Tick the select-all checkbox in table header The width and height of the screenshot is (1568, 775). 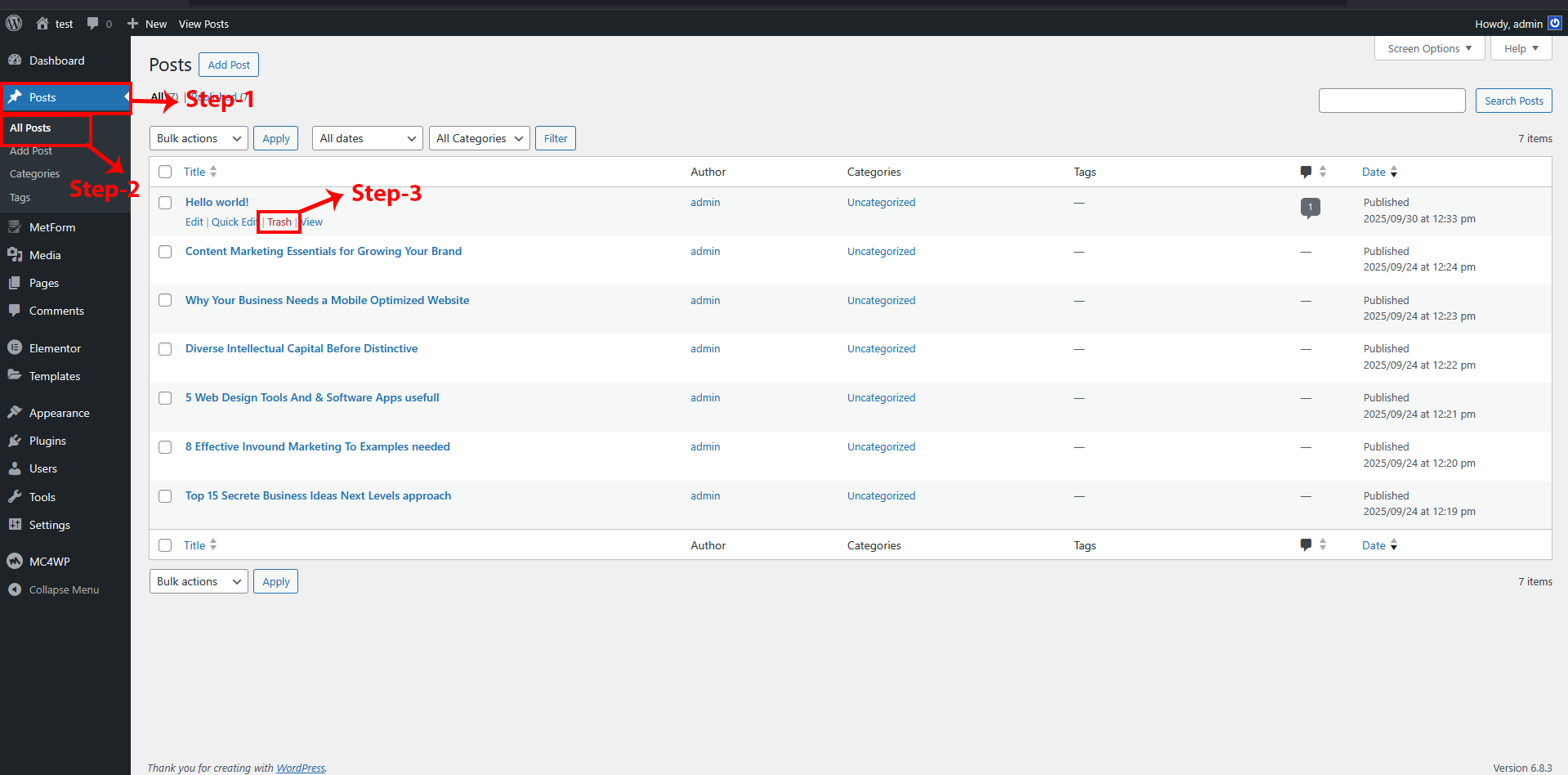(165, 172)
